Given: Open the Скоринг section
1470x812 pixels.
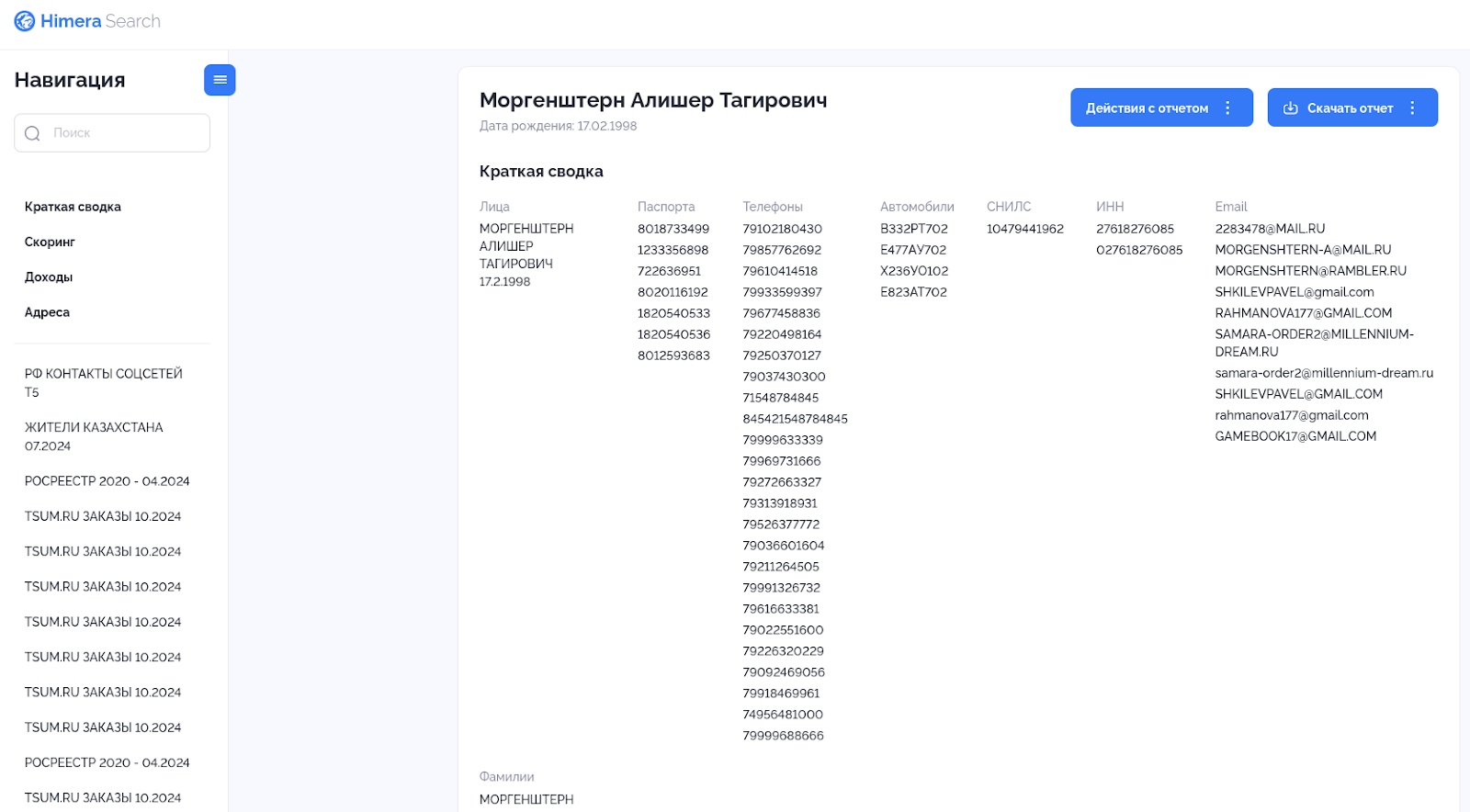Looking at the screenshot, I should pos(50,242).
